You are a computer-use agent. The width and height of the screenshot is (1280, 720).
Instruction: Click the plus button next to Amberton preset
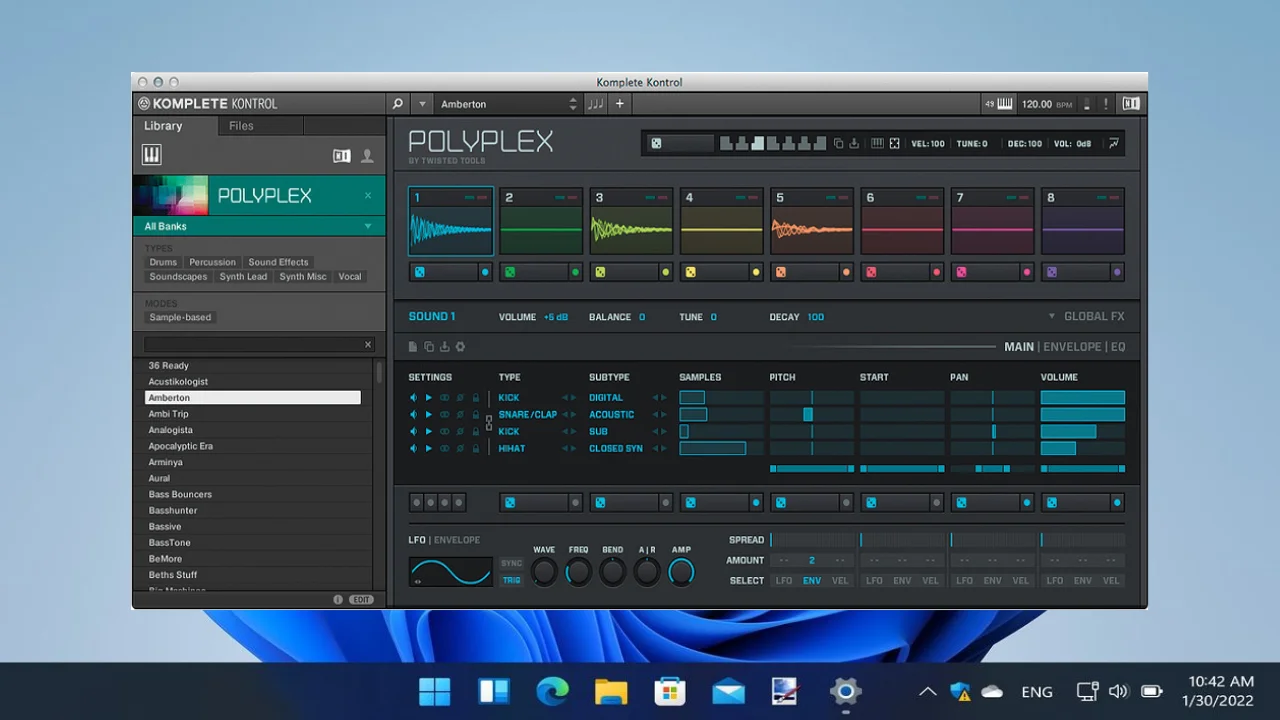coord(619,104)
